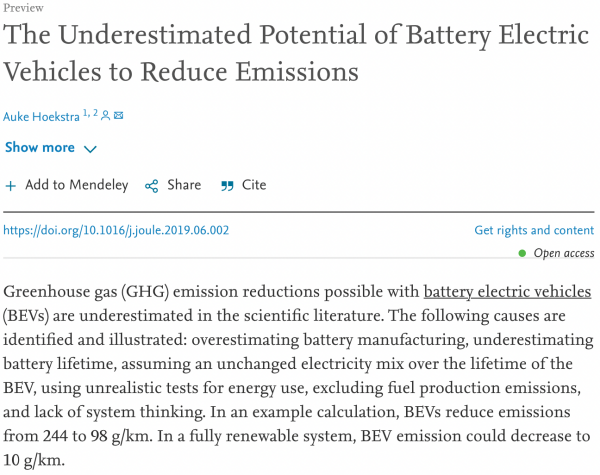Follow the battery electric vehicles link

click(507, 292)
